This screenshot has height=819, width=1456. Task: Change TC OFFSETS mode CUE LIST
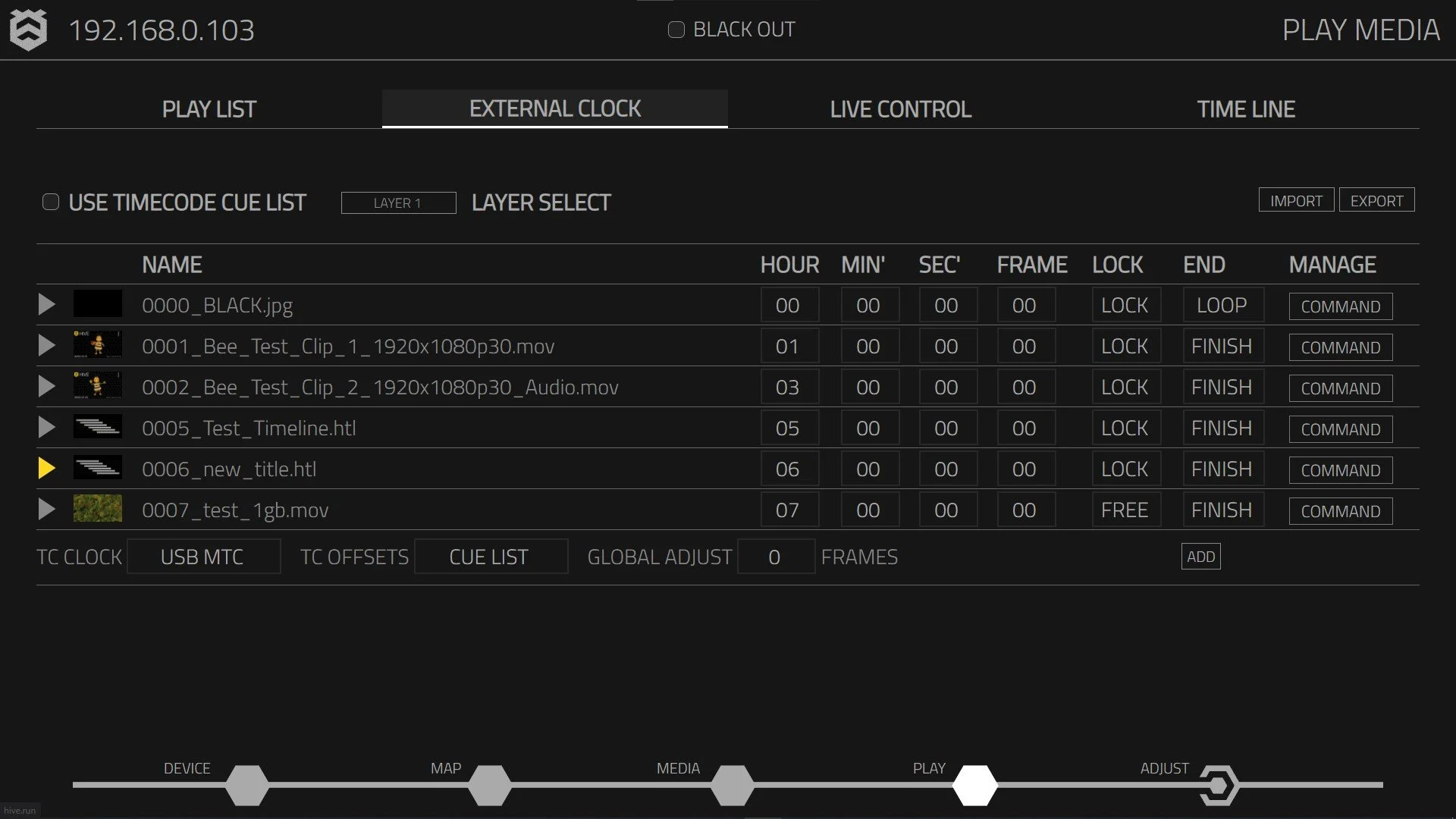pos(490,557)
